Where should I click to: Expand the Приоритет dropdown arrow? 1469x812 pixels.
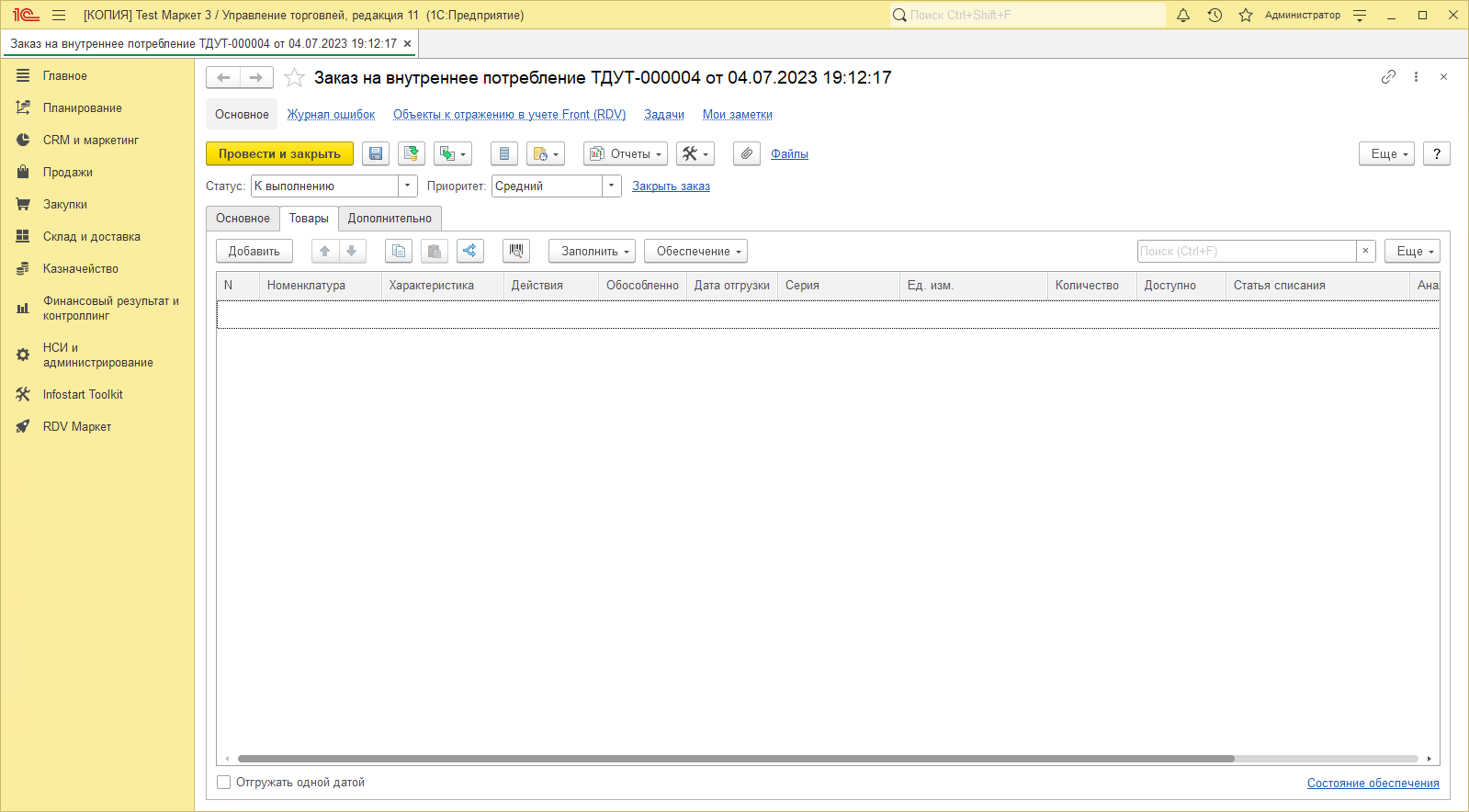[x=612, y=186]
